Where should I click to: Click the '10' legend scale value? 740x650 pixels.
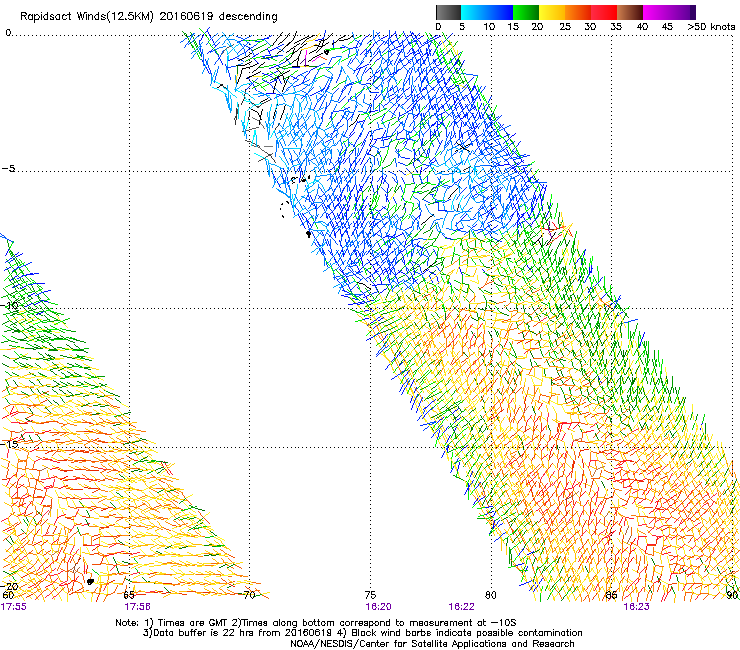pyautogui.click(x=489, y=26)
